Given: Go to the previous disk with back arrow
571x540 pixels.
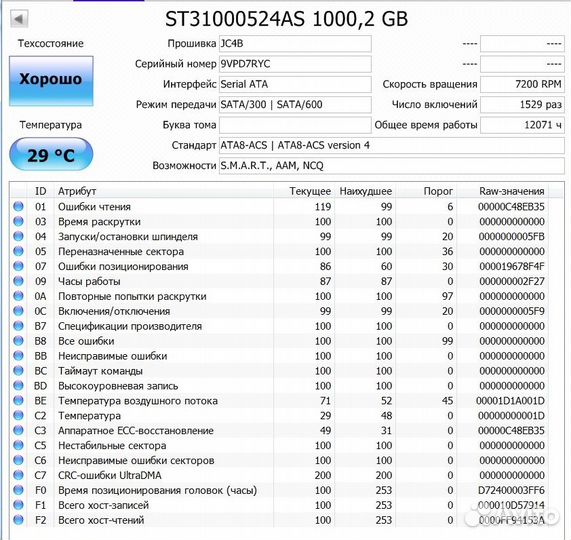Looking at the screenshot, I should (19, 19).
